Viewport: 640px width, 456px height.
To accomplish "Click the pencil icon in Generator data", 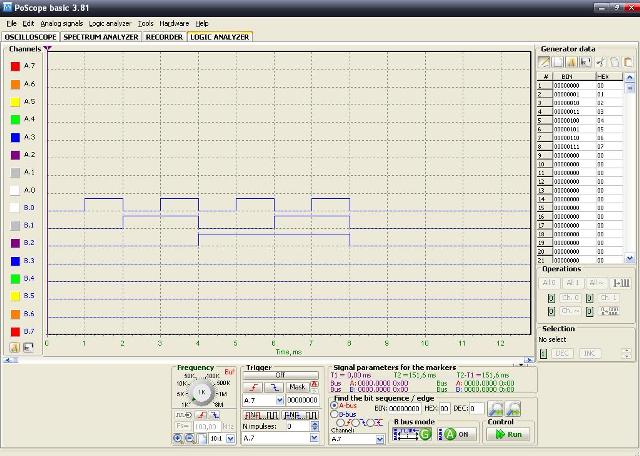I will click(x=545, y=62).
